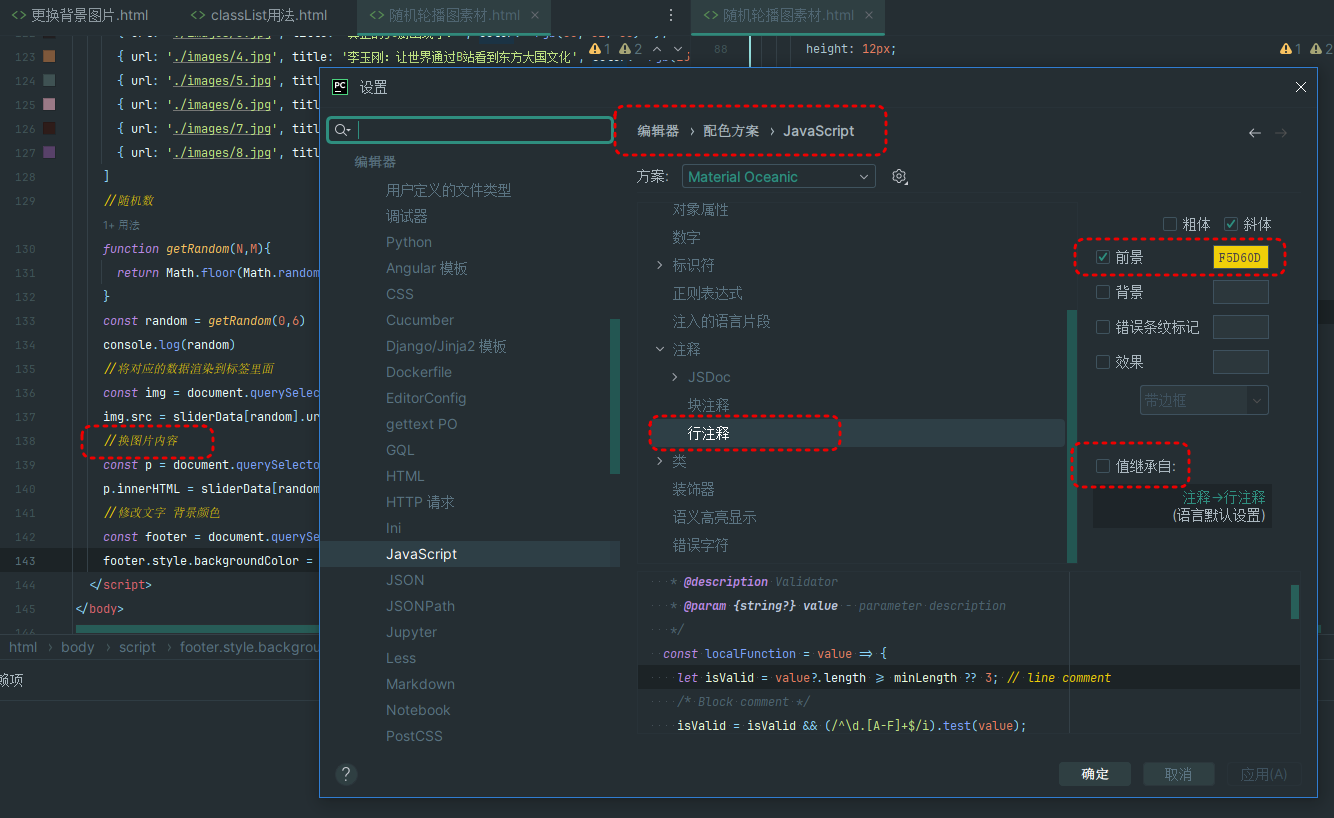Click 配色方案 in the settings breadcrumb
1334x818 pixels.
[731, 131]
